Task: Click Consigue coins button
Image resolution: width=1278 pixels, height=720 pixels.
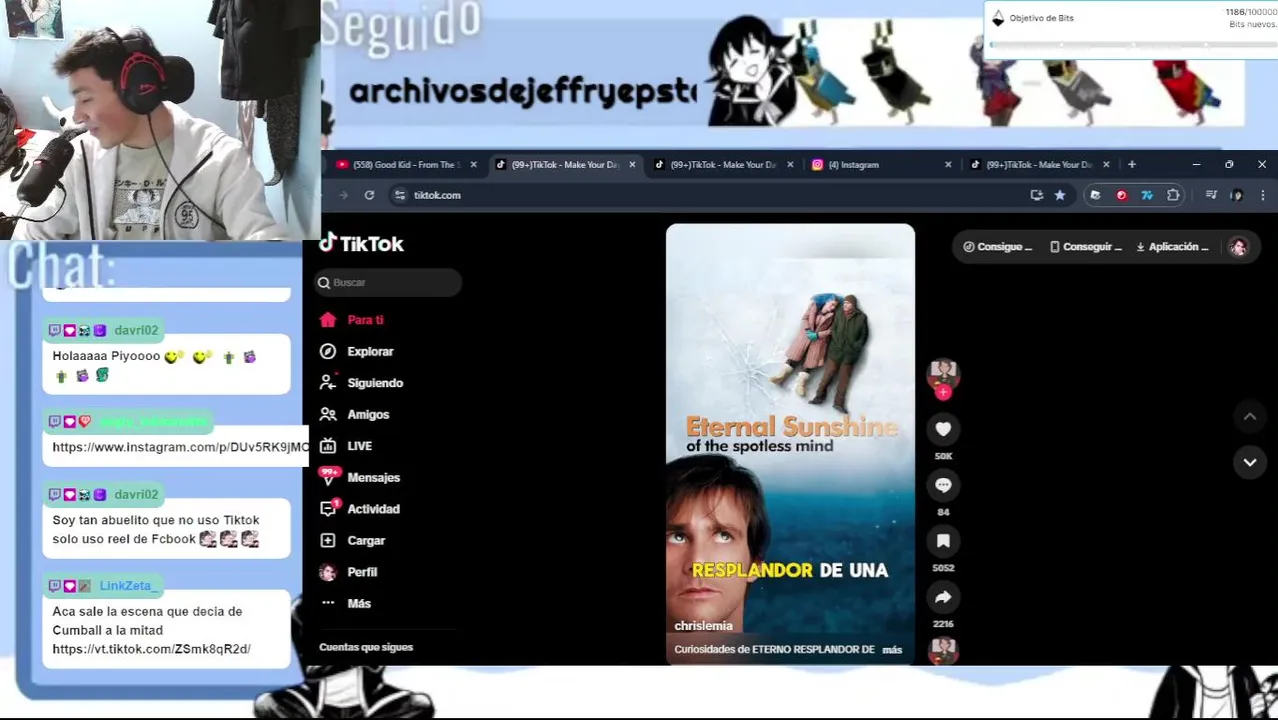Action: click(997, 247)
